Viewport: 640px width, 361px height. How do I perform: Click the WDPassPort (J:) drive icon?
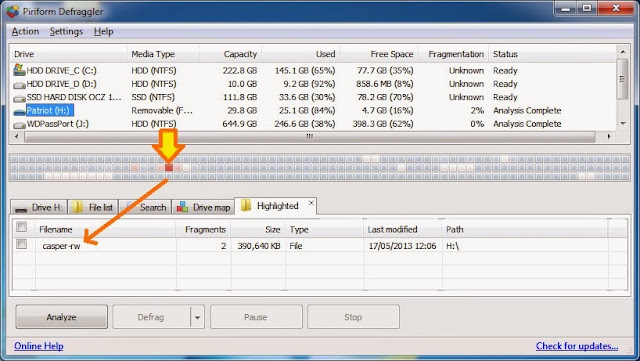(x=19, y=125)
